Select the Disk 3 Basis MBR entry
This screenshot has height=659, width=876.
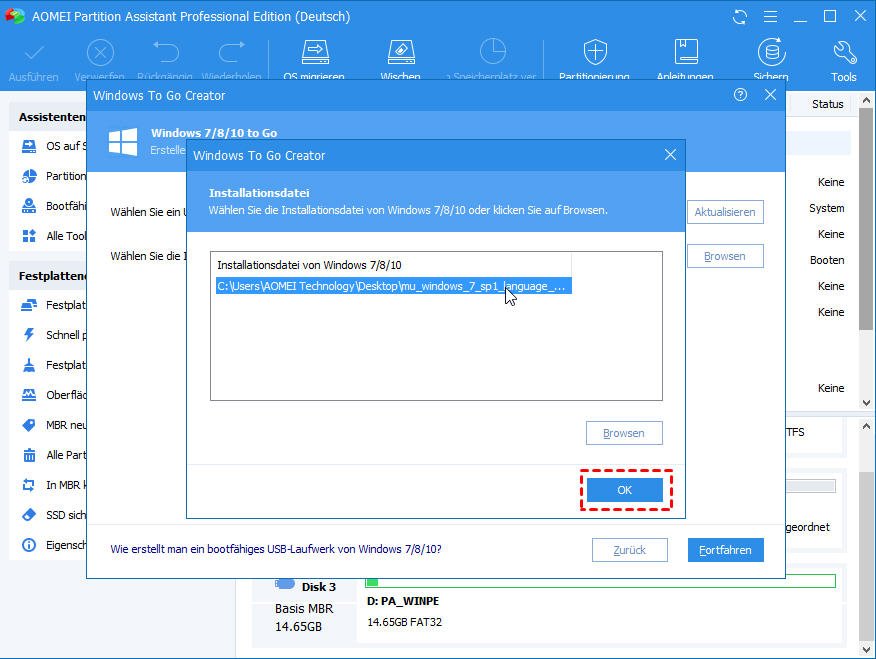[x=305, y=607]
